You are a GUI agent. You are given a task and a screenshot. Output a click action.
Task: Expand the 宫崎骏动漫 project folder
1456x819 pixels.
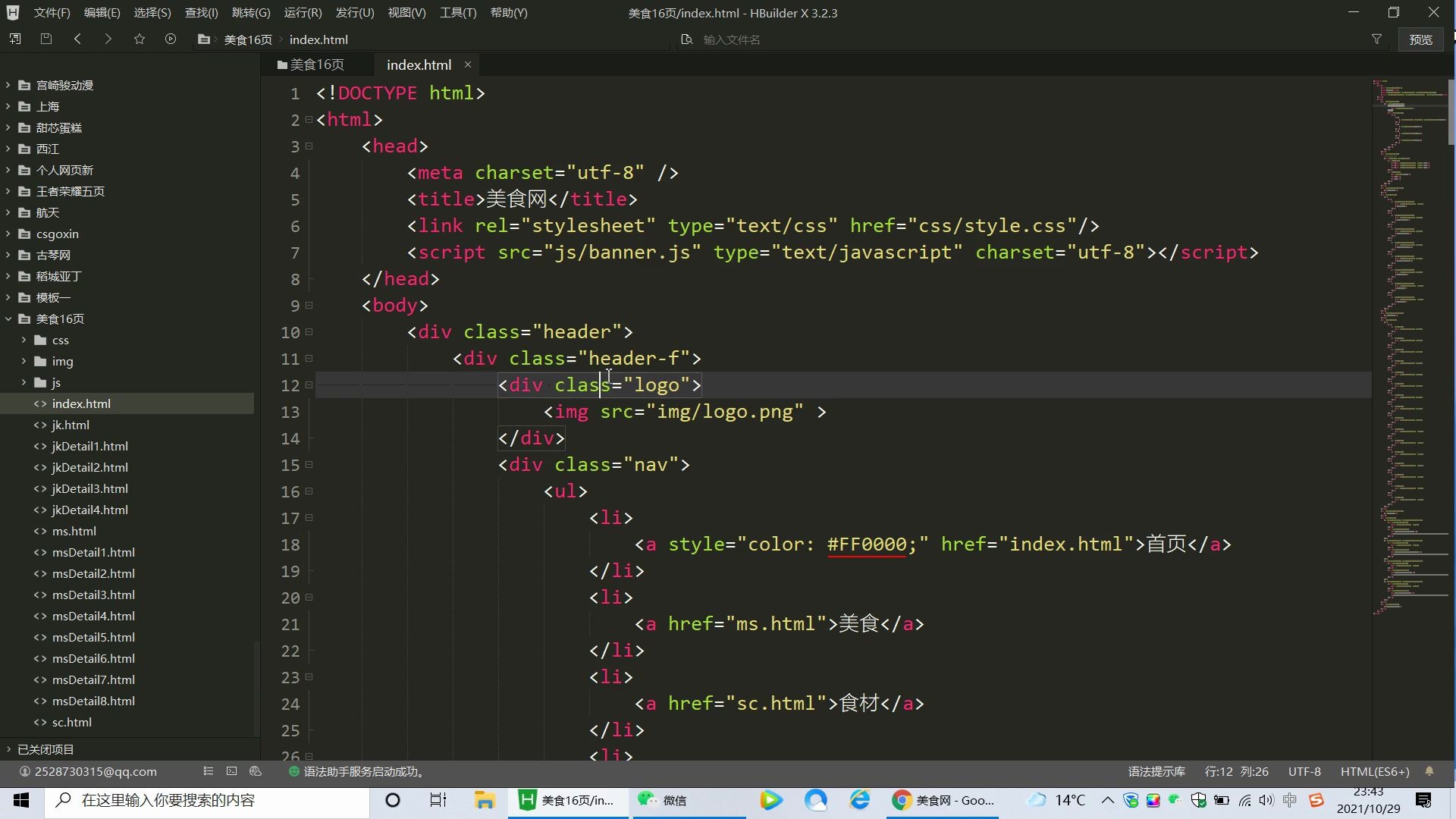click(8, 85)
